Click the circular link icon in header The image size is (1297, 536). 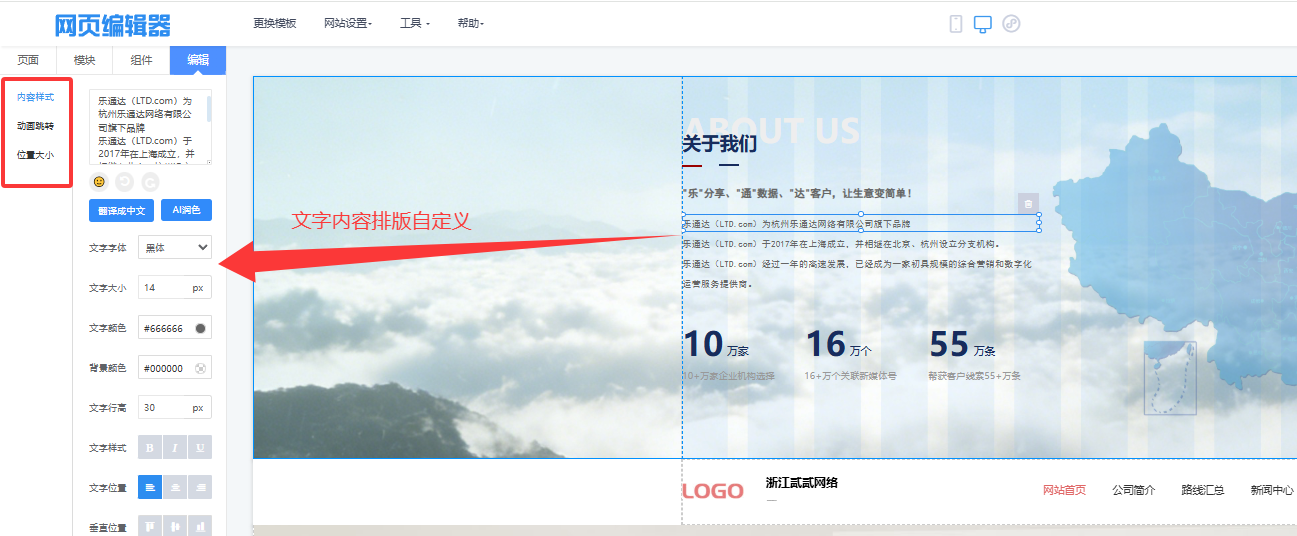(1011, 23)
